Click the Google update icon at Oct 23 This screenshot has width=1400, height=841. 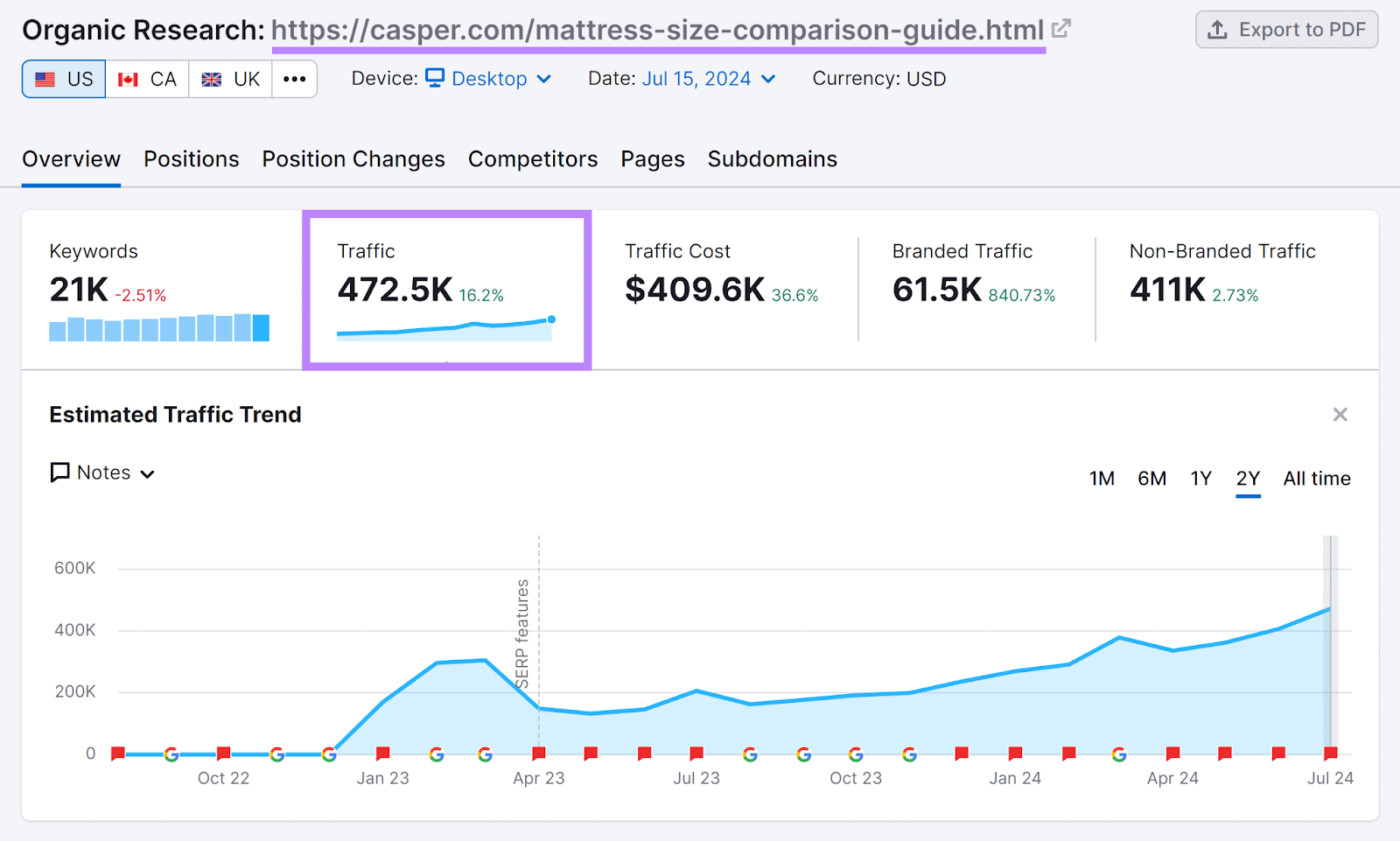pos(856,753)
